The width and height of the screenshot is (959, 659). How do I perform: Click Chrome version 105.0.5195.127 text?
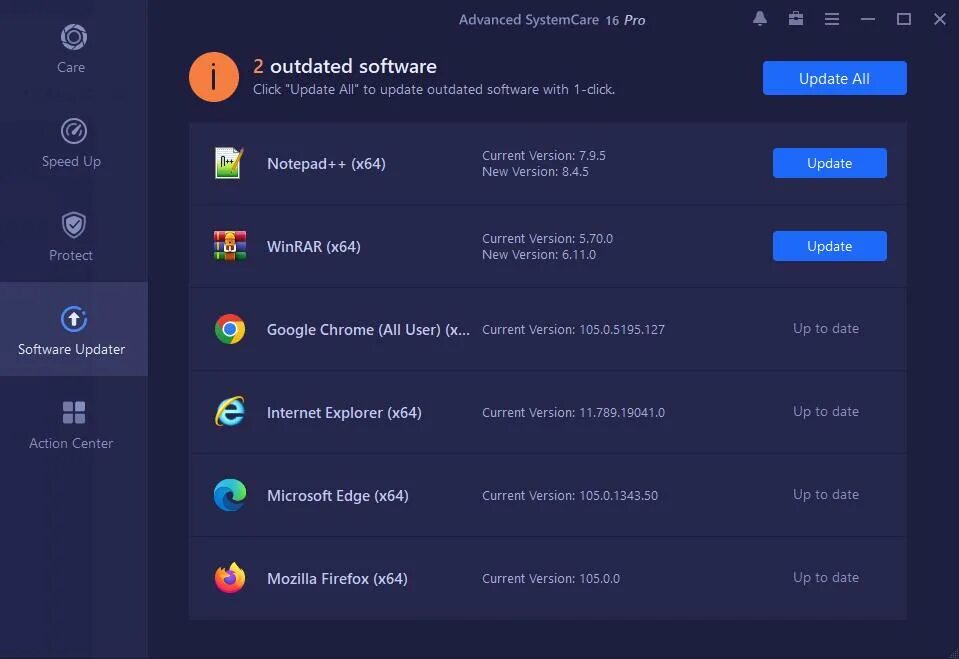click(x=573, y=330)
